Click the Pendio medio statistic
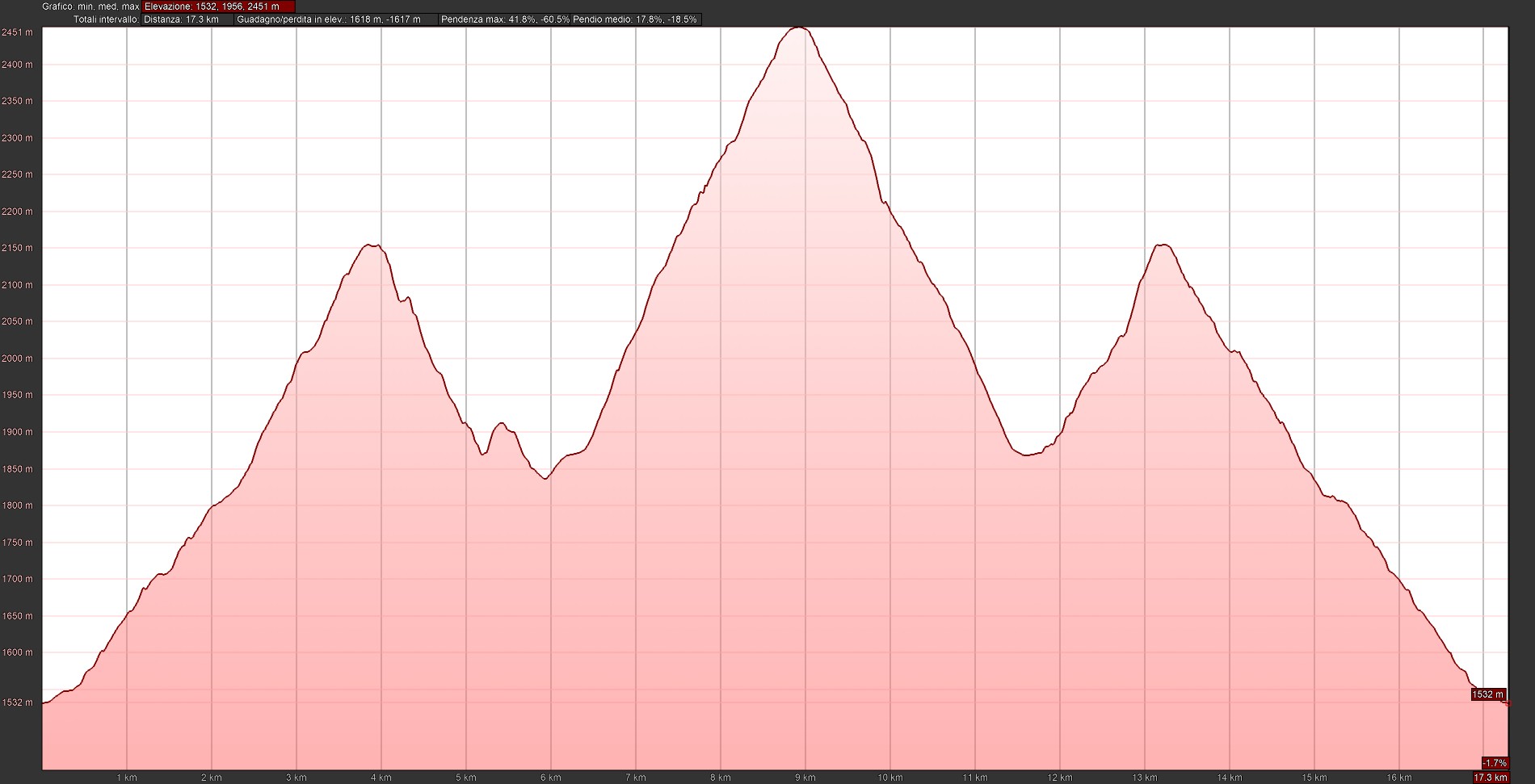 (x=635, y=19)
